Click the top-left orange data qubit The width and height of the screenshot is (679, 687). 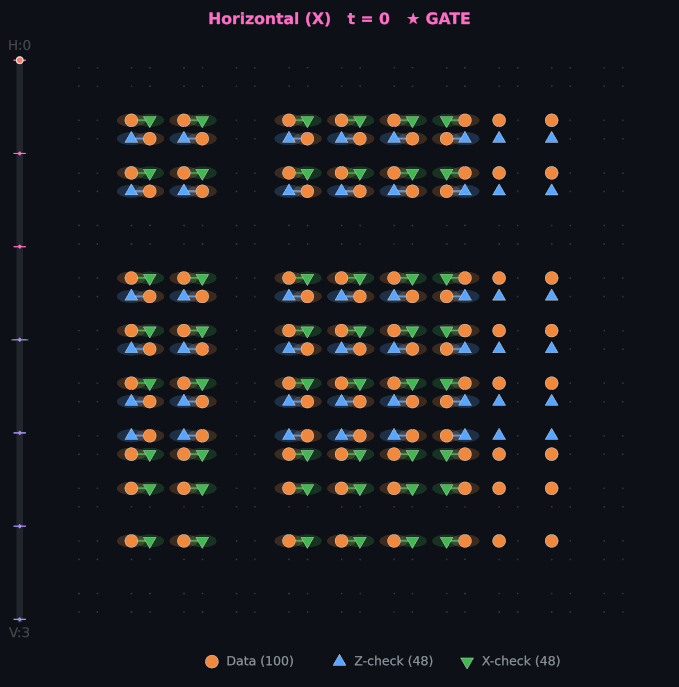[x=131, y=120]
